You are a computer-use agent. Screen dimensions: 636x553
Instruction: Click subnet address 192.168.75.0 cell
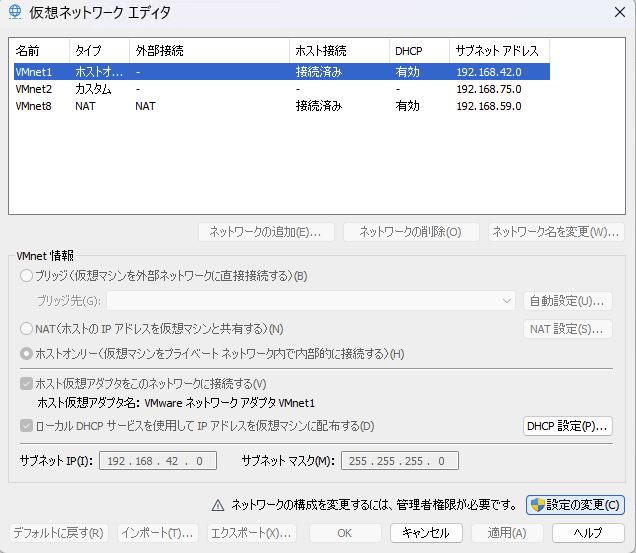(489, 89)
